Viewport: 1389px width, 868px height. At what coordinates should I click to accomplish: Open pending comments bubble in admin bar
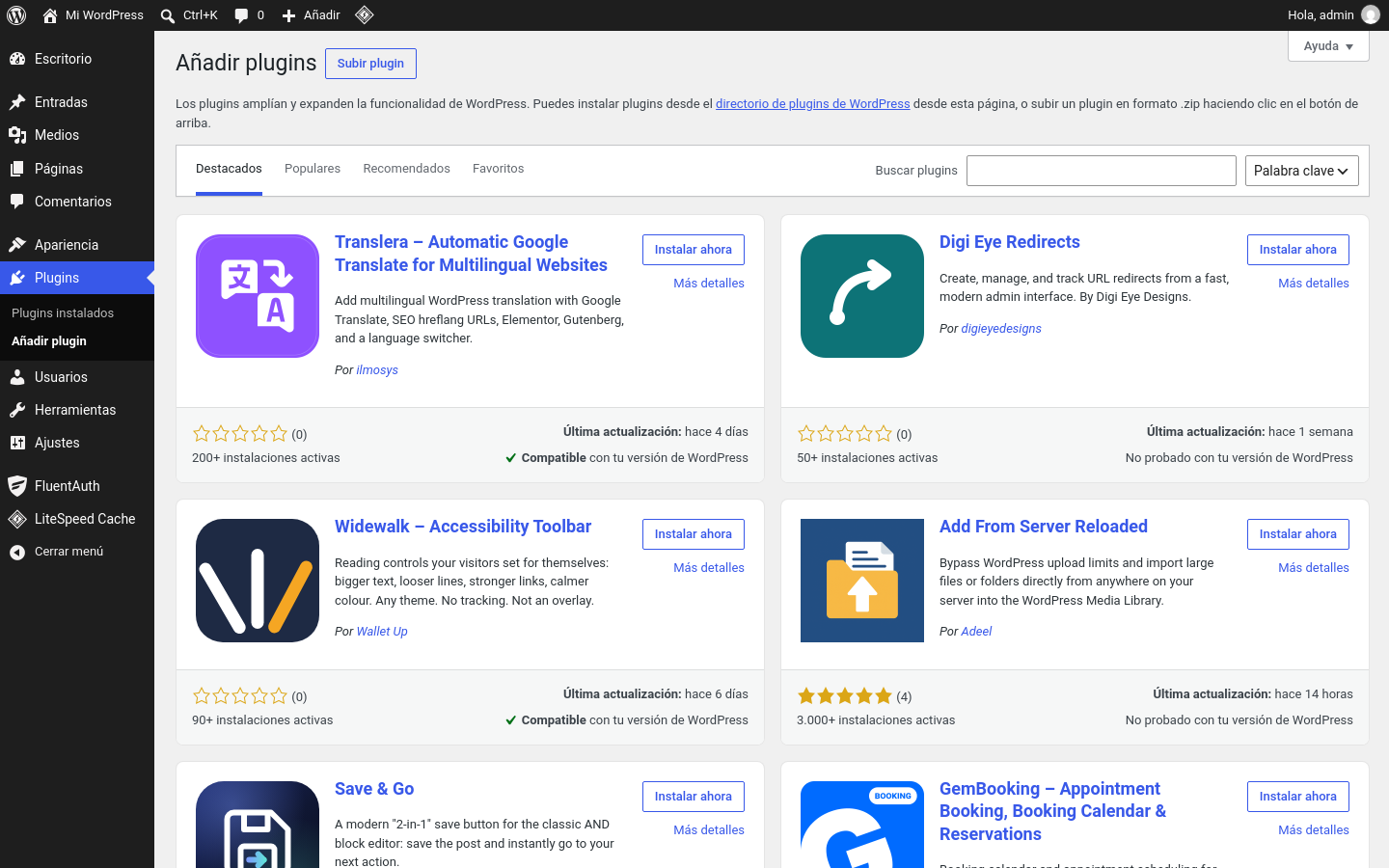pyautogui.click(x=249, y=15)
